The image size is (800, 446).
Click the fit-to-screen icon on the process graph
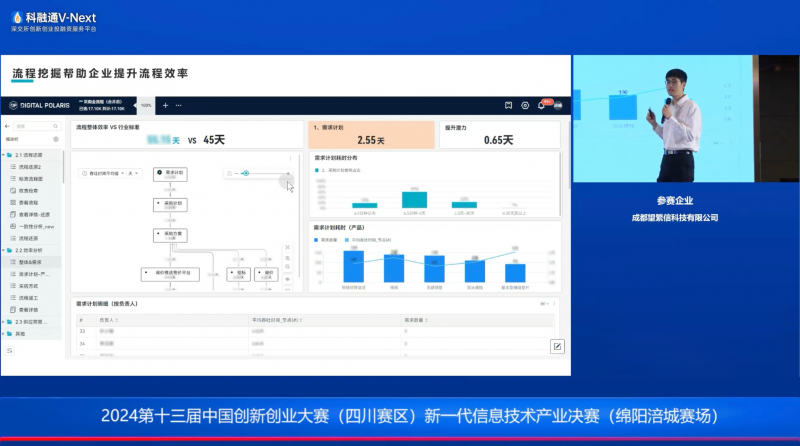pyautogui.click(x=288, y=247)
